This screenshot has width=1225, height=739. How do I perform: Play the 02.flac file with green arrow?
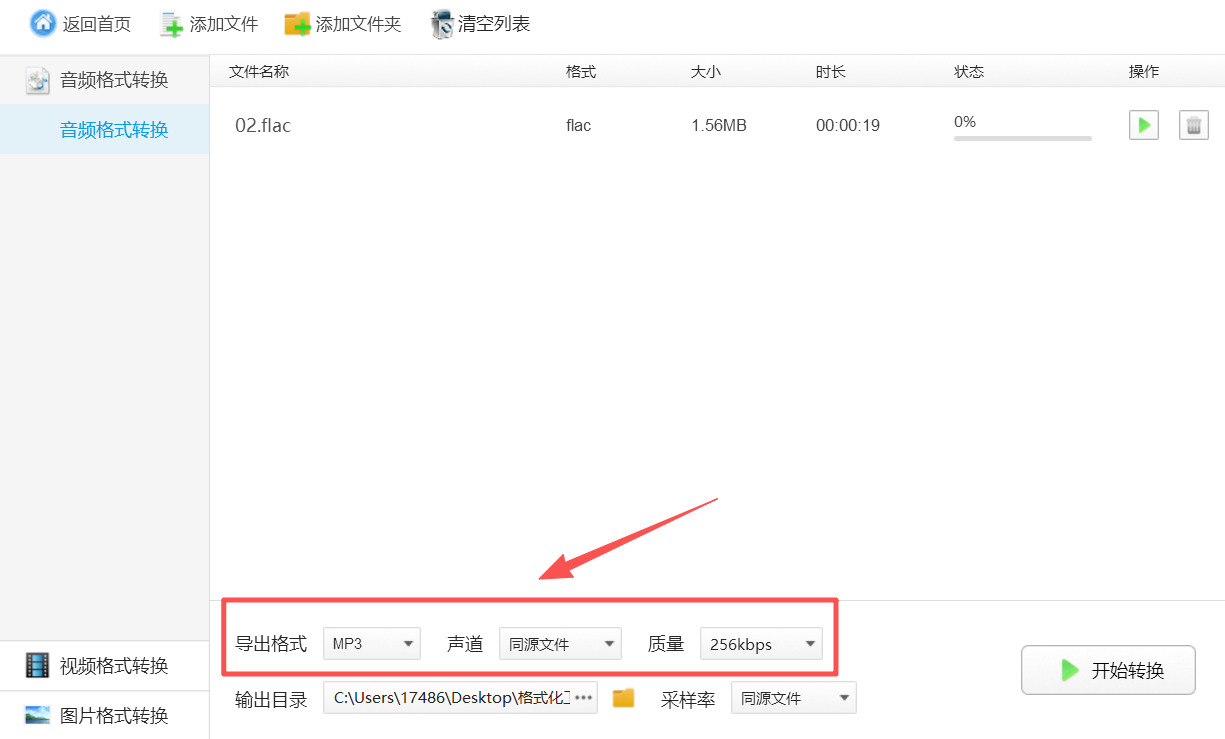point(1144,125)
